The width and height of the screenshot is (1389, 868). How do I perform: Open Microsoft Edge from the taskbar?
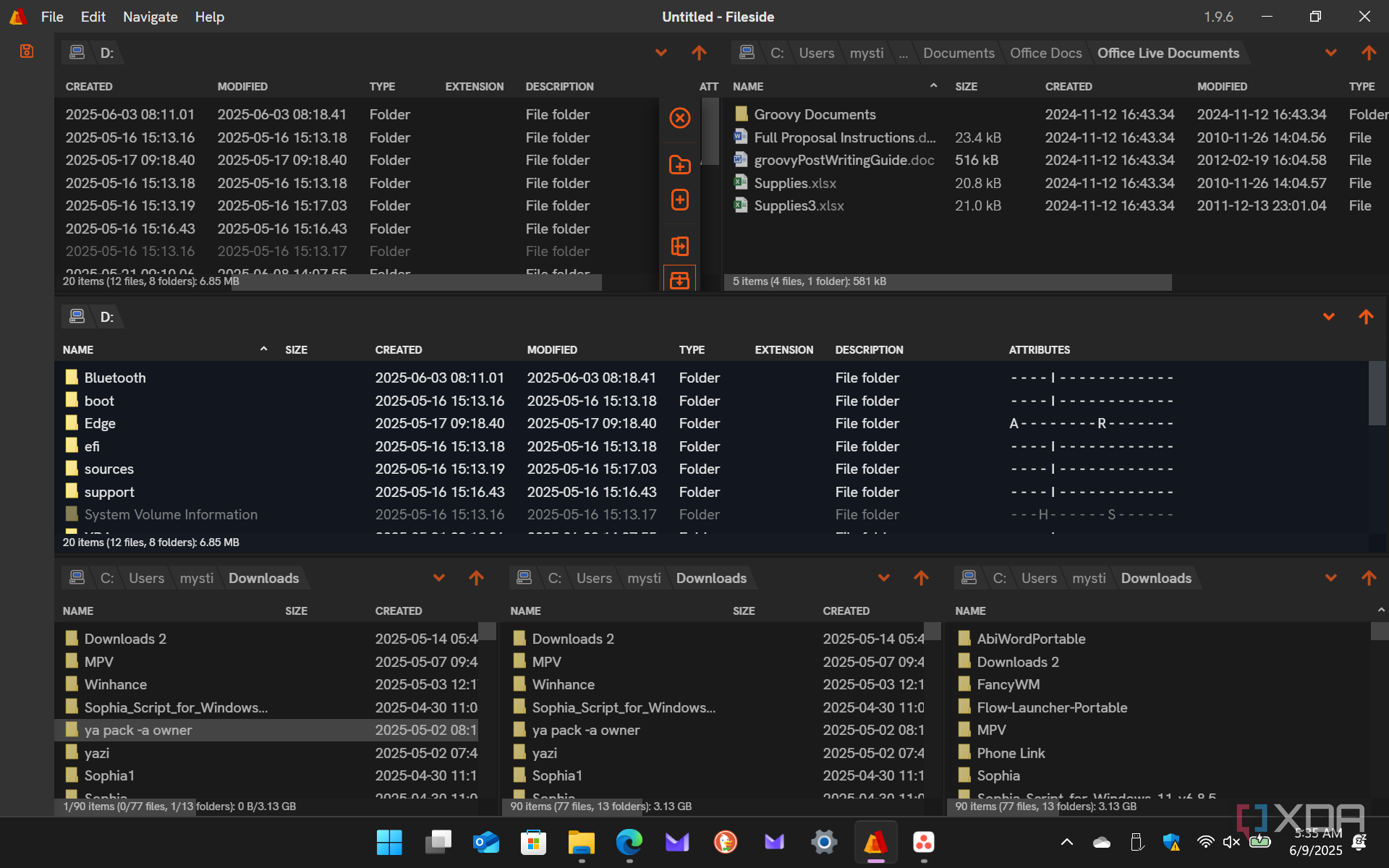(629, 842)
